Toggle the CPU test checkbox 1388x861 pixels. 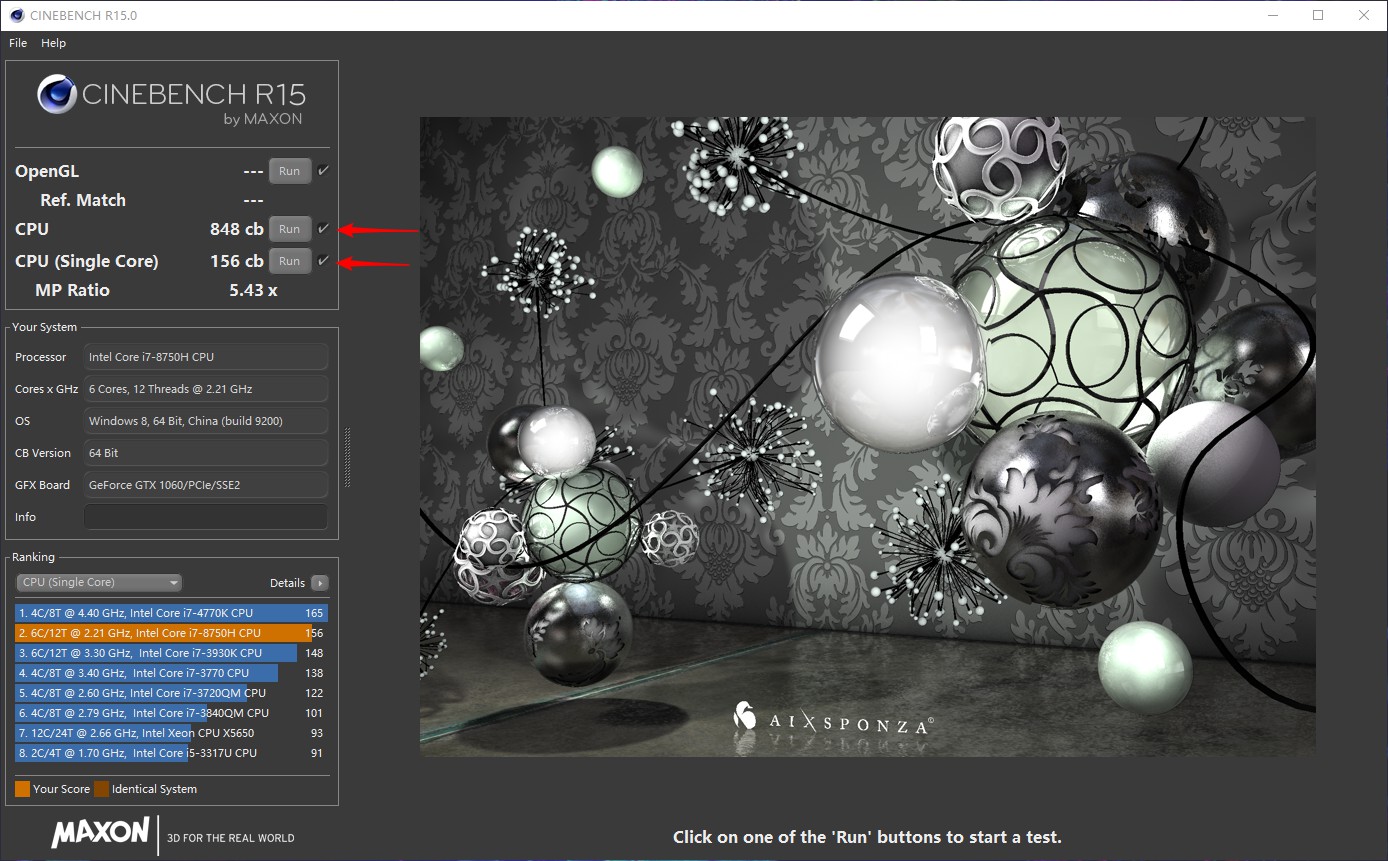[323, 229]
